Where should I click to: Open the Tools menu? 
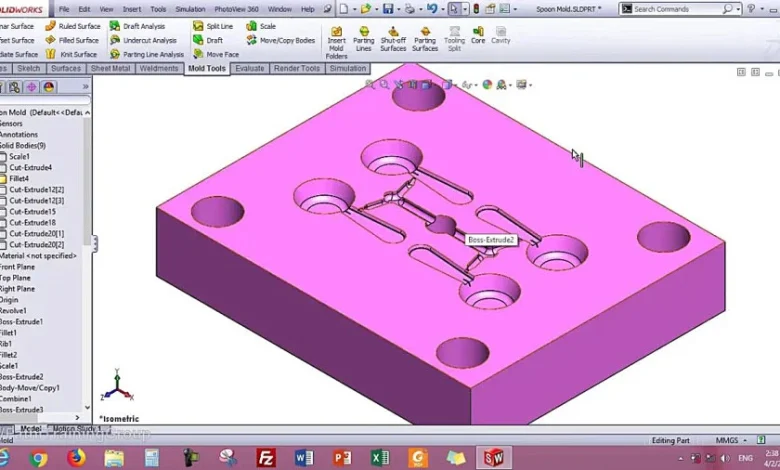[158, 9]
